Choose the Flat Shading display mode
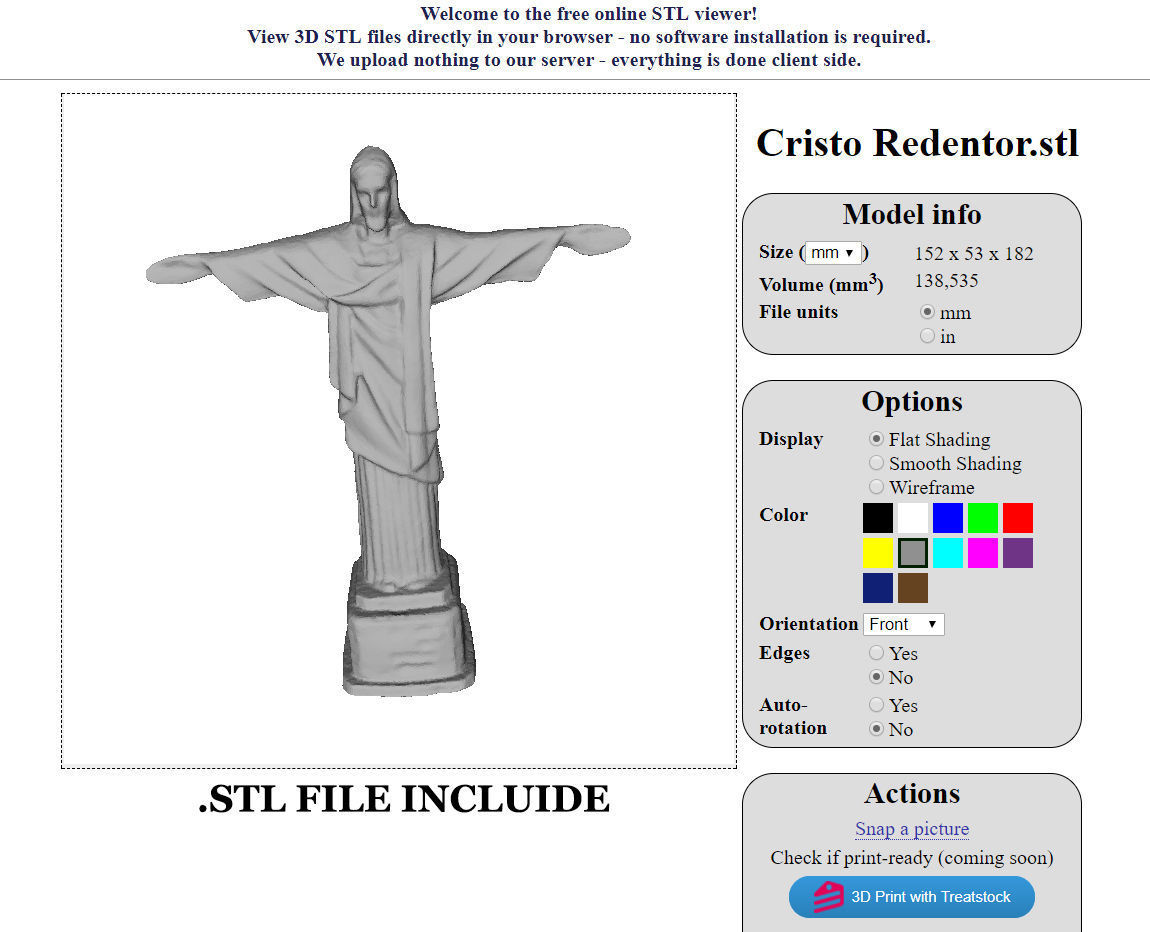The image size is (1150, 932). [x=876, y=439]
